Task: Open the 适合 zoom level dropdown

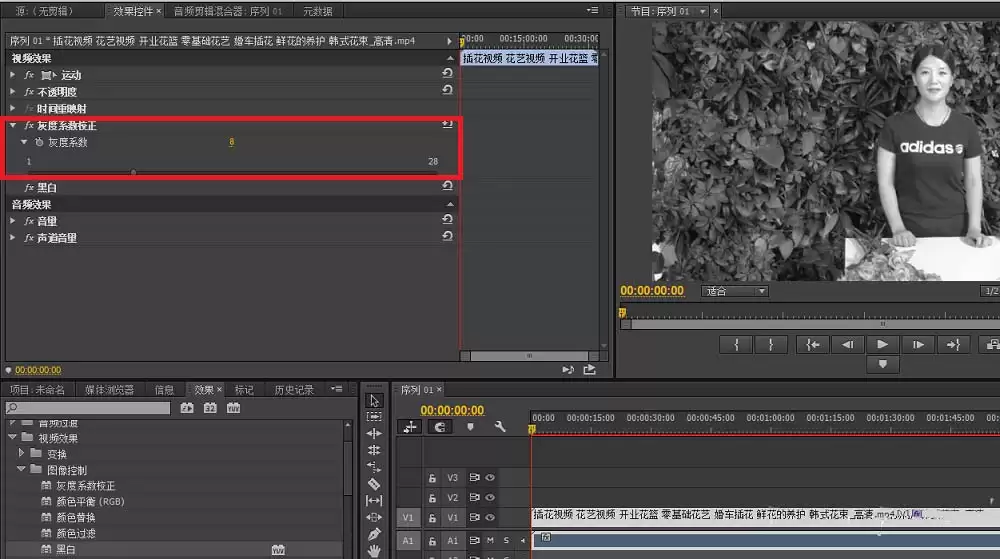Action: tap(735, 291)
